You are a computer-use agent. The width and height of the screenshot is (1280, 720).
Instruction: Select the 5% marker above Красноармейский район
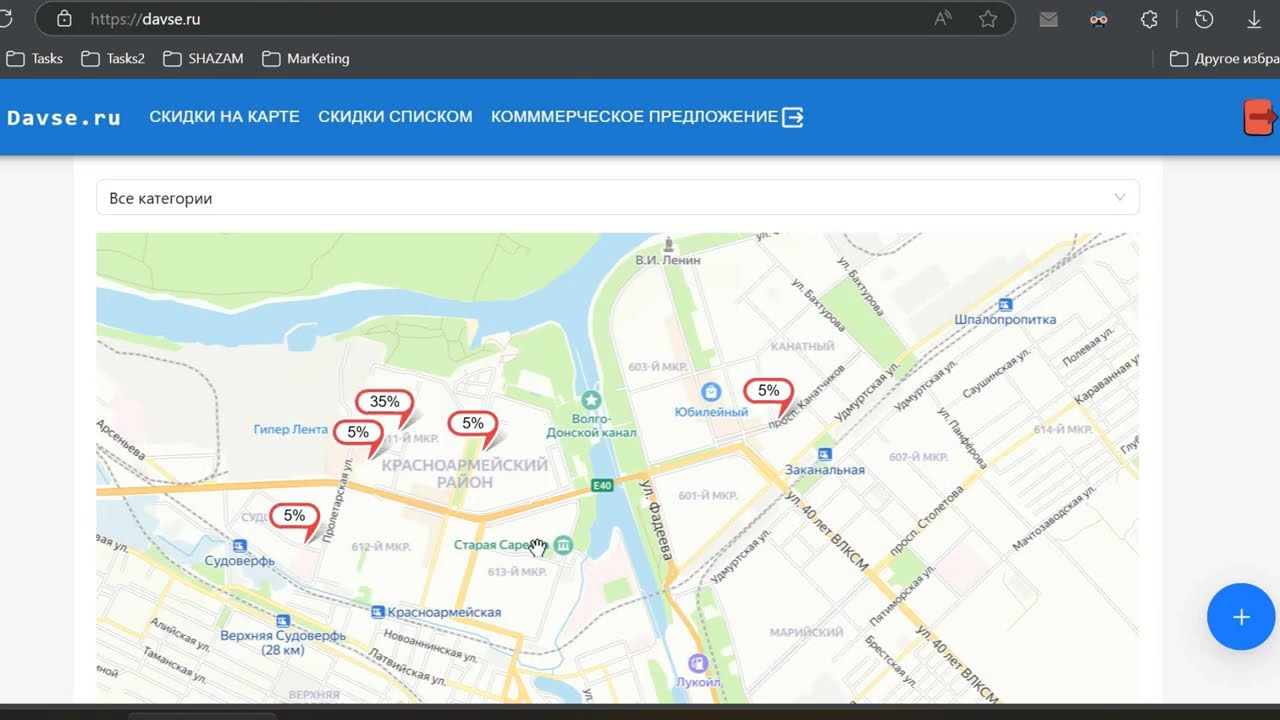pos(473,424)
